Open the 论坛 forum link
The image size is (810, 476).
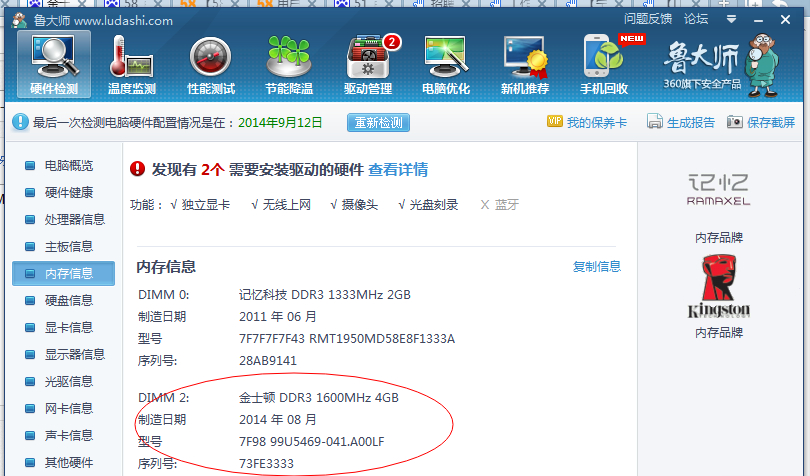696,19
